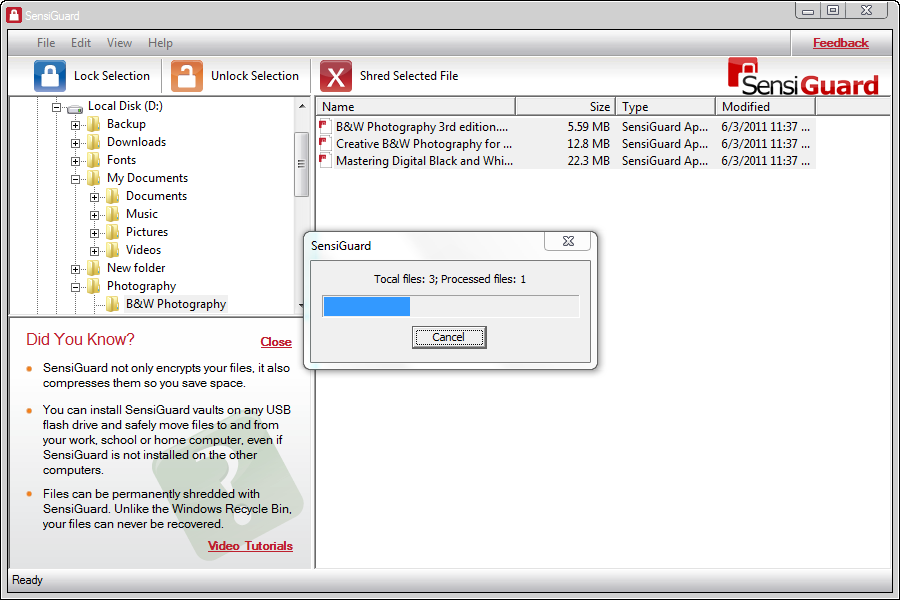Select the Pictures folder label in the tree

[x=147, y=232]
